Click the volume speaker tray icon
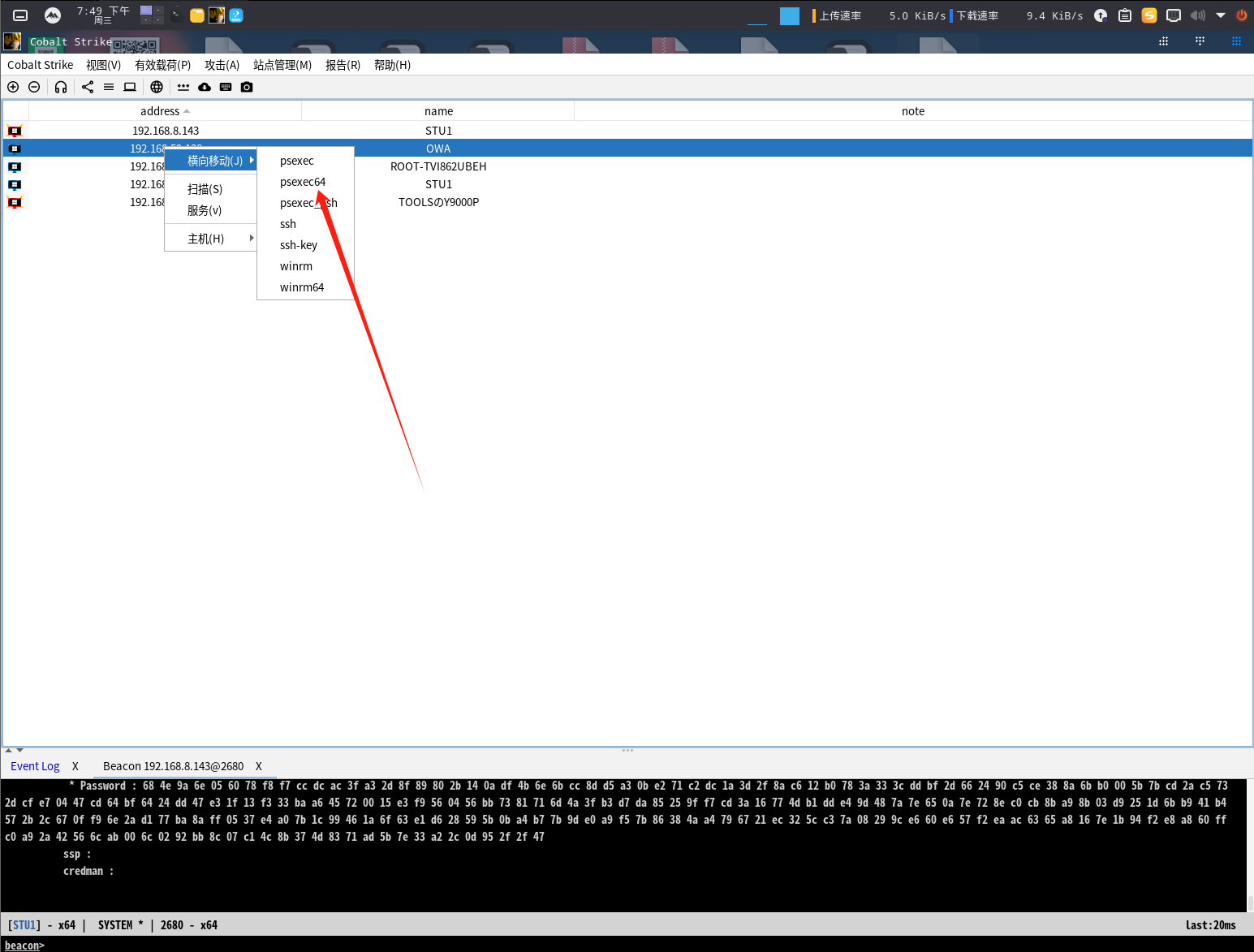The height and width of the screenshot is (952, 1254). coord(1198,15)
